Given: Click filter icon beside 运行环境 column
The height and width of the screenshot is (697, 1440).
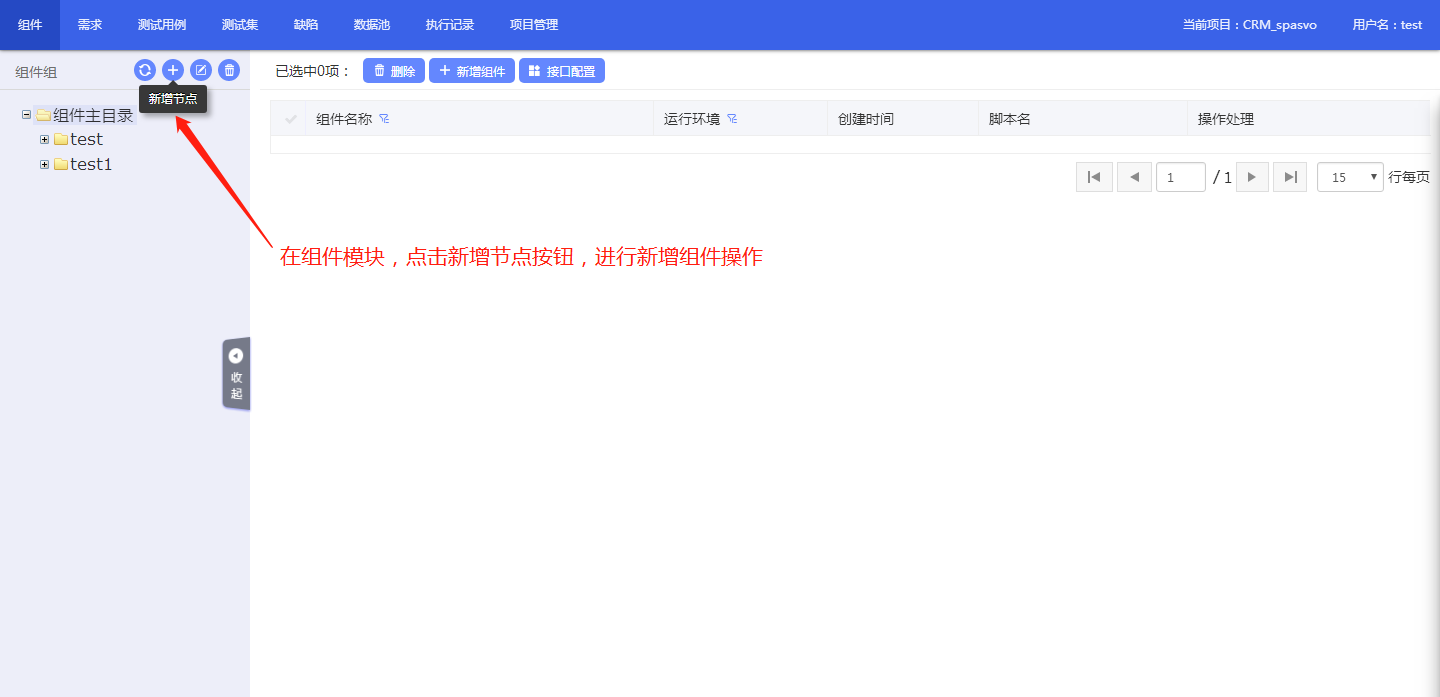Looking at the screenshot, I should [732, 119].
